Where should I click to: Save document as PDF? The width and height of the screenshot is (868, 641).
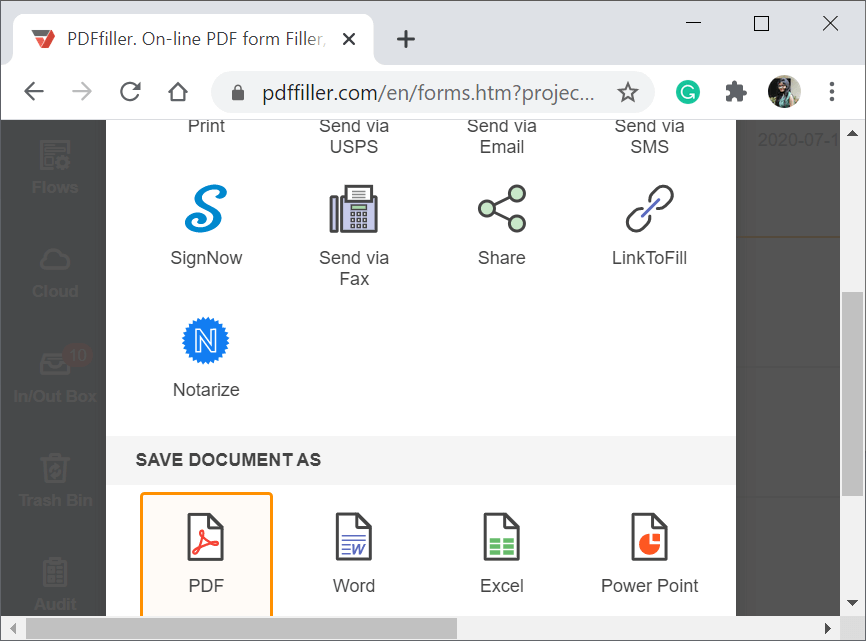(206, 554)
